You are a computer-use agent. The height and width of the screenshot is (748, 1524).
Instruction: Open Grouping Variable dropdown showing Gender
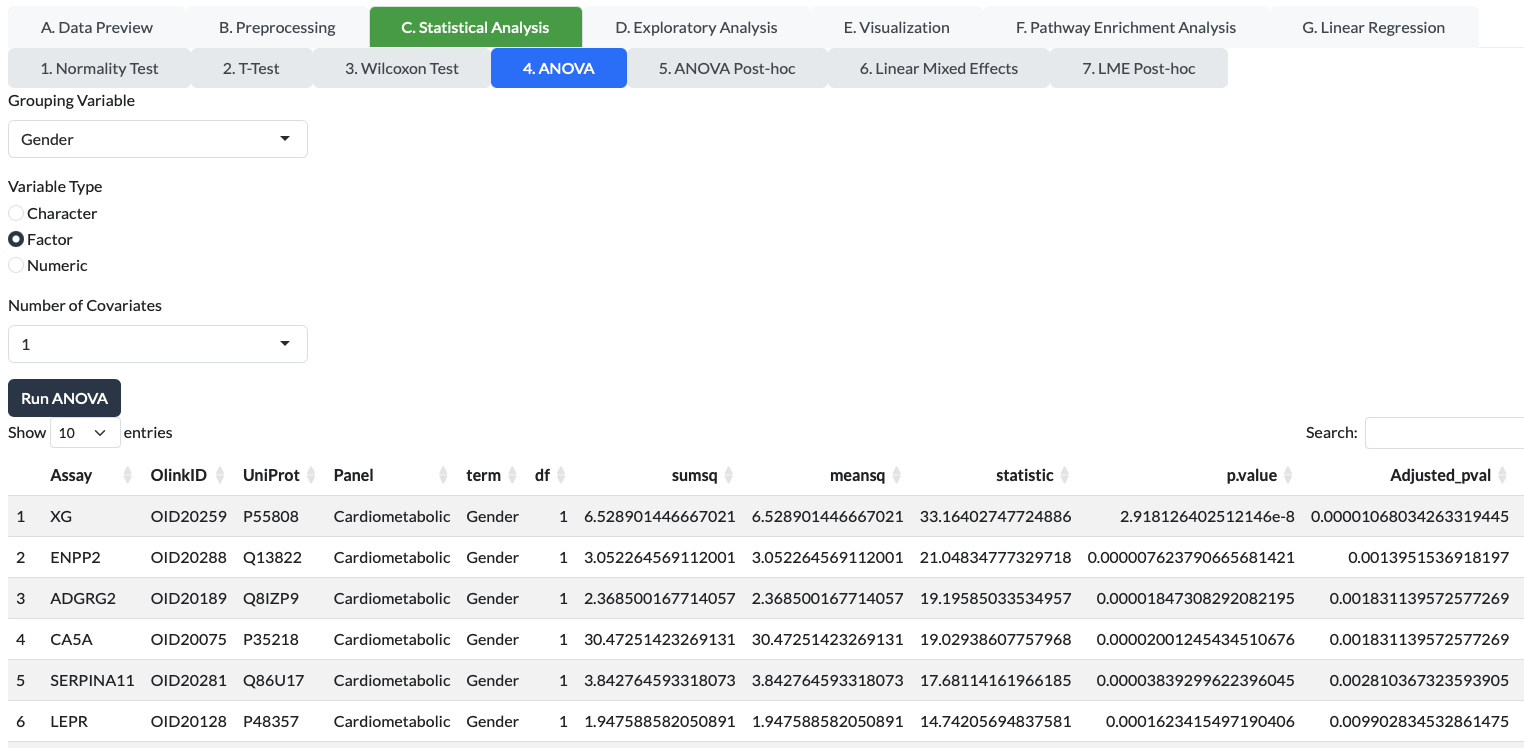tap(158, 139)
